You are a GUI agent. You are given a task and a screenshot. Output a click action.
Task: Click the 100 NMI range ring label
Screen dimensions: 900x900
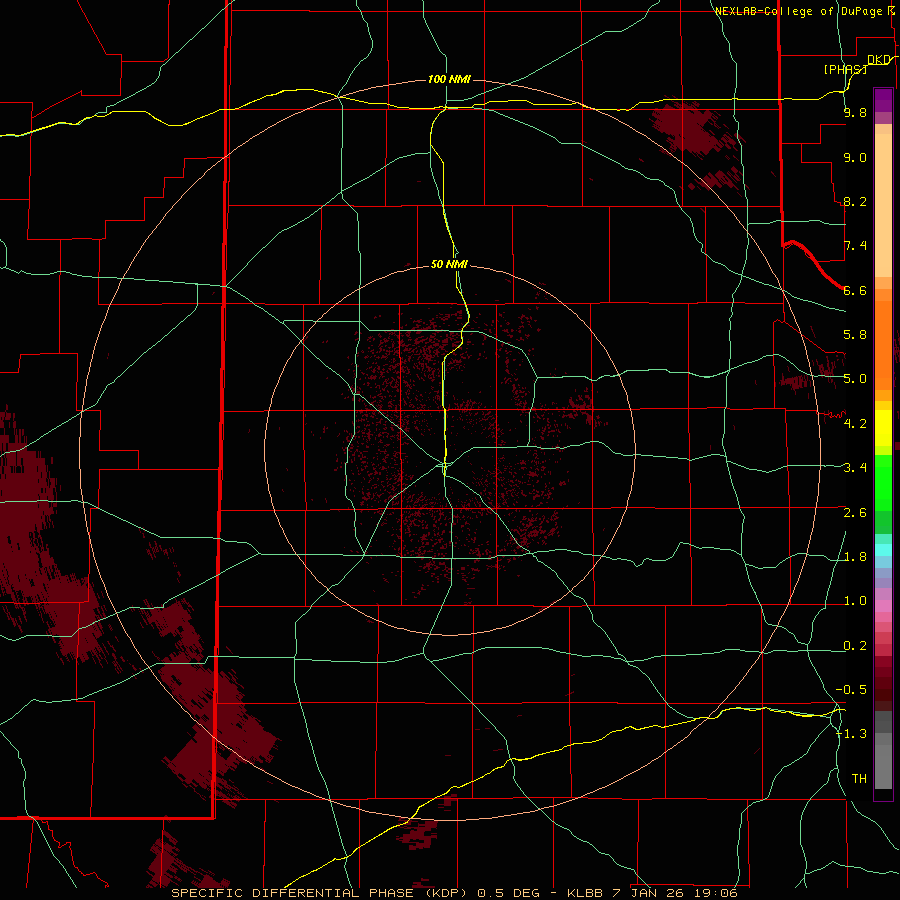[449, 79]
